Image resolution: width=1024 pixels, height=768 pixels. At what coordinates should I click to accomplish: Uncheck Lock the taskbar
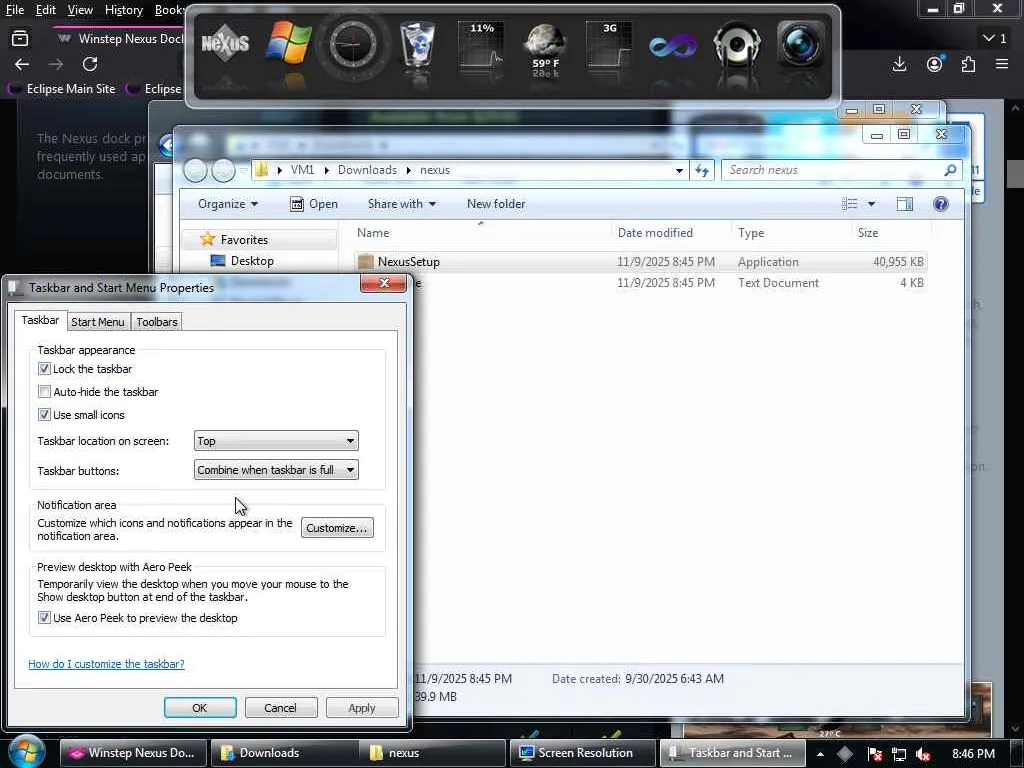pos(44,369)
